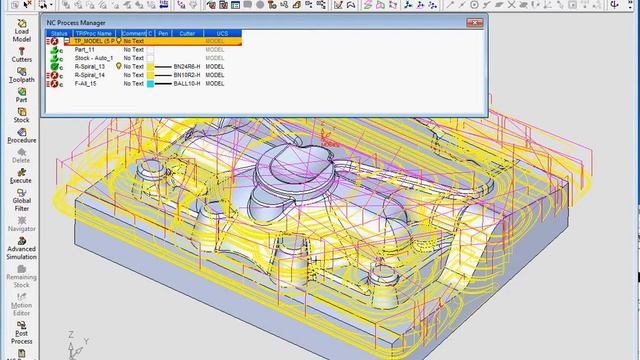Image resolution: width=640 pixels, height=360 pixels.
Task: Click the circle sketch icon in top toolbar
Action: (474, 4)
